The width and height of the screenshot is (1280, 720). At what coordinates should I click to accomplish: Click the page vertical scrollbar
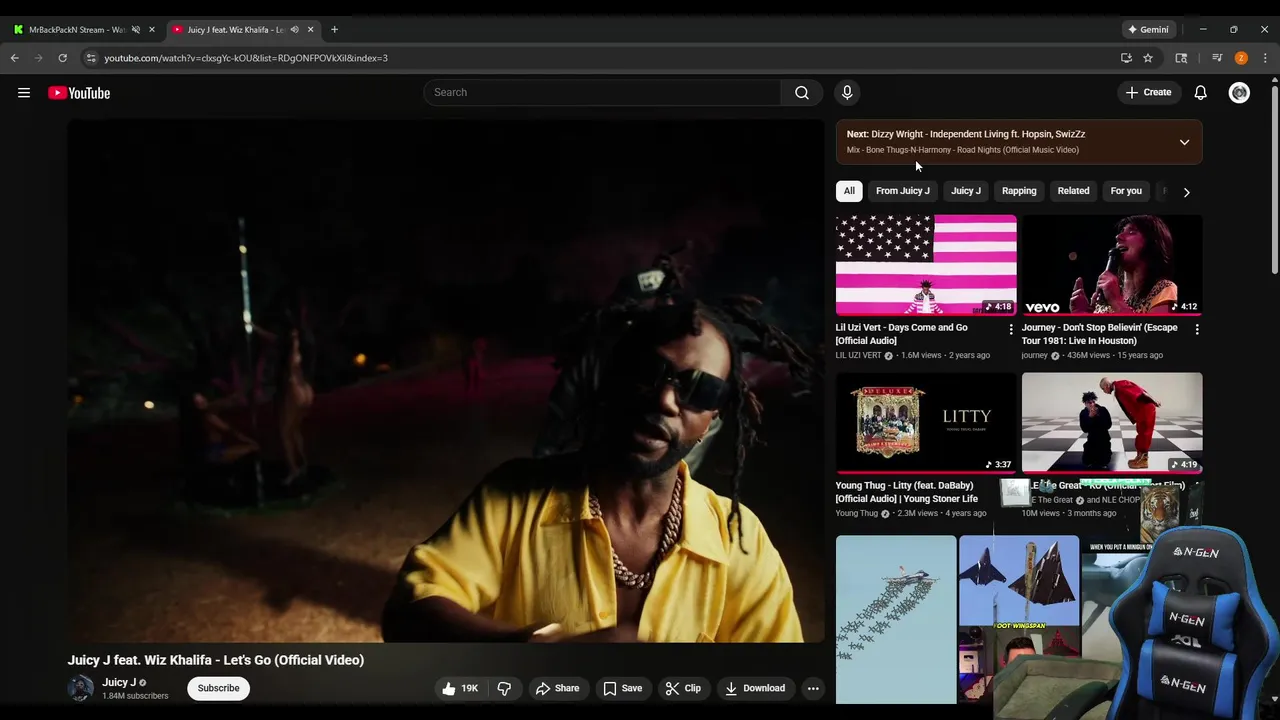tap(1274, 180)
